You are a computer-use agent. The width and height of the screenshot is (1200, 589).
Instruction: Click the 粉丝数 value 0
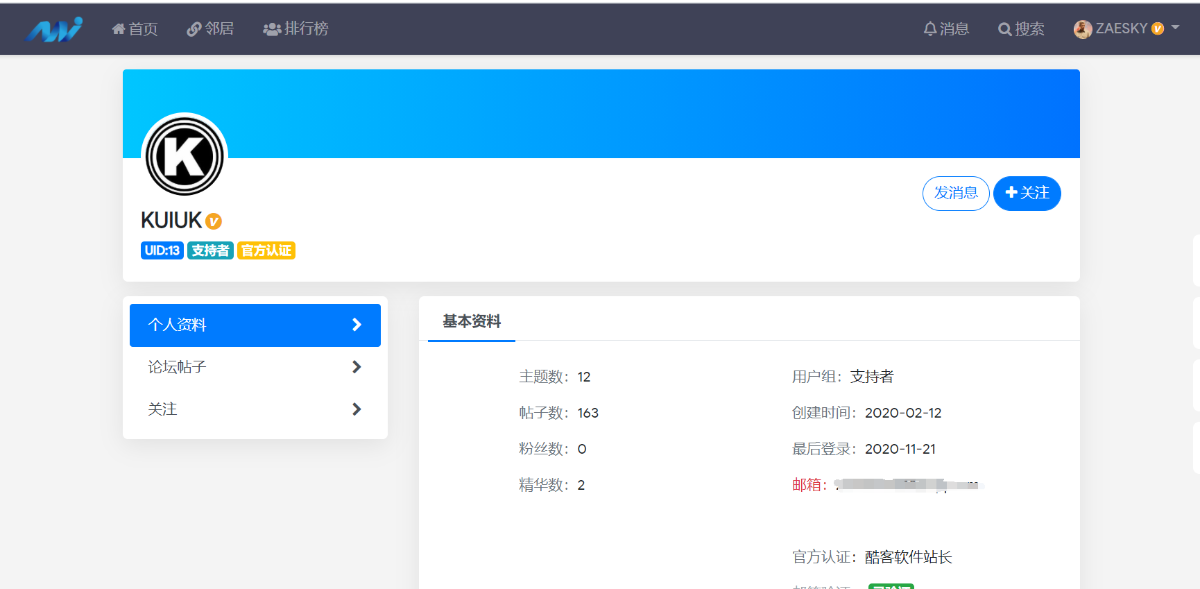pos(582,449)
